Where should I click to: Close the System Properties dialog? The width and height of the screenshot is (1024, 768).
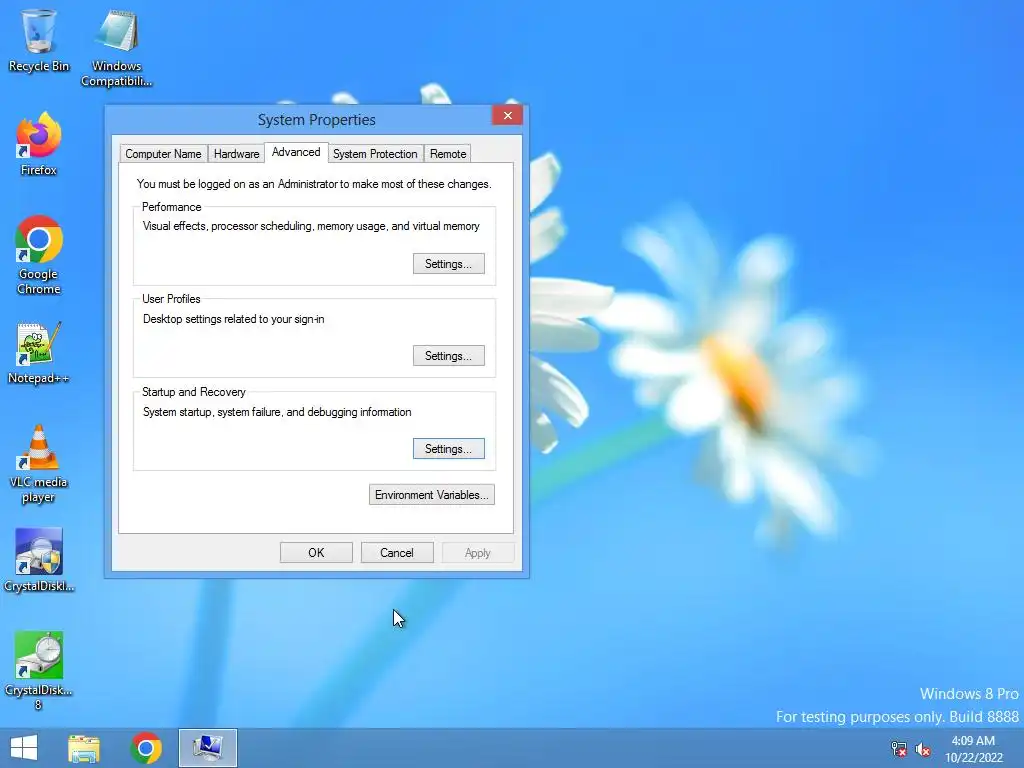coord(507,116)
